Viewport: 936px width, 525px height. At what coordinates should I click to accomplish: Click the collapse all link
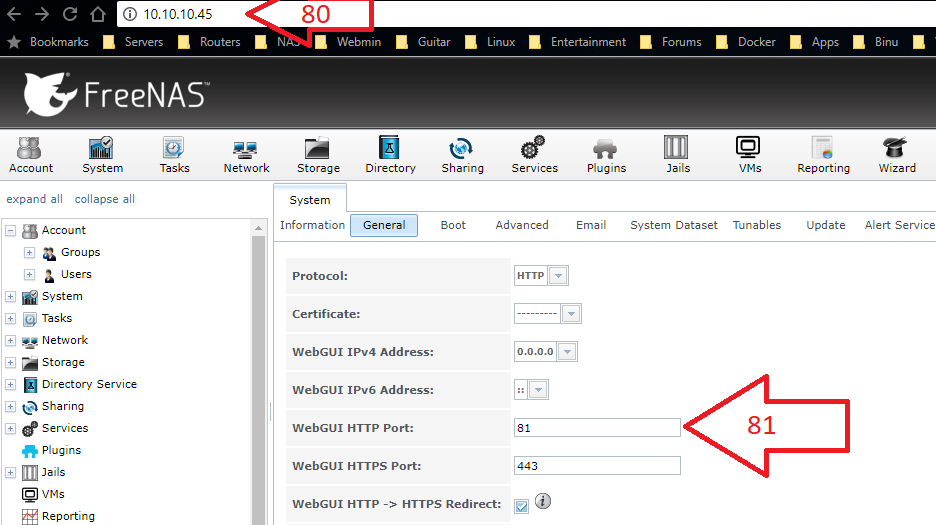pyautogui.click(x=104, y=199)
